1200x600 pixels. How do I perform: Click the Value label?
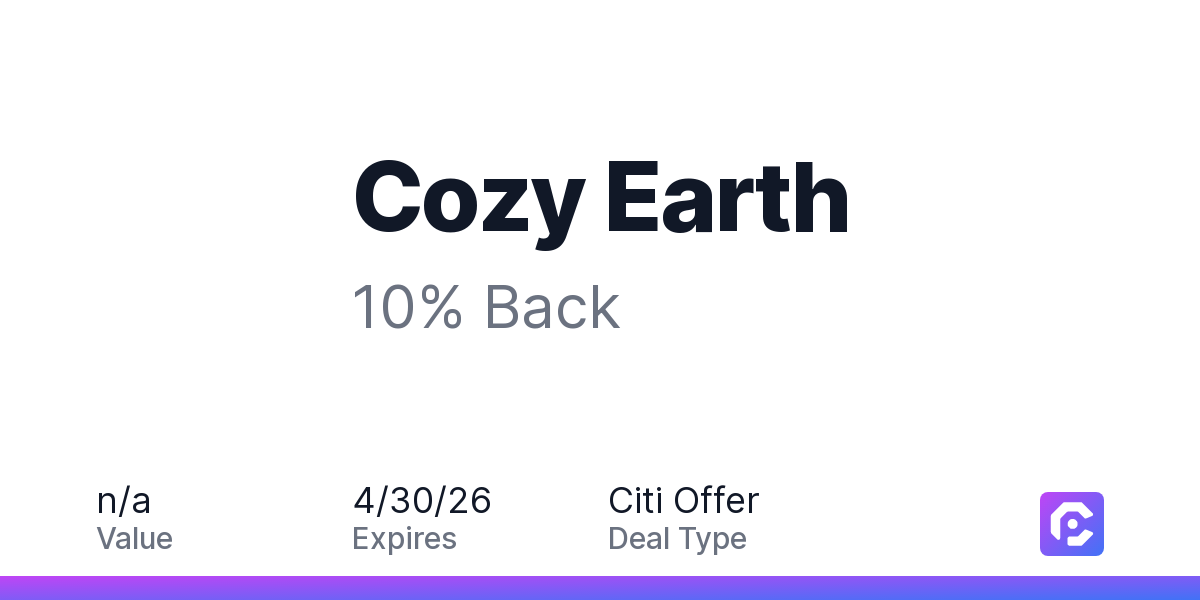click(x=135, y=539)
